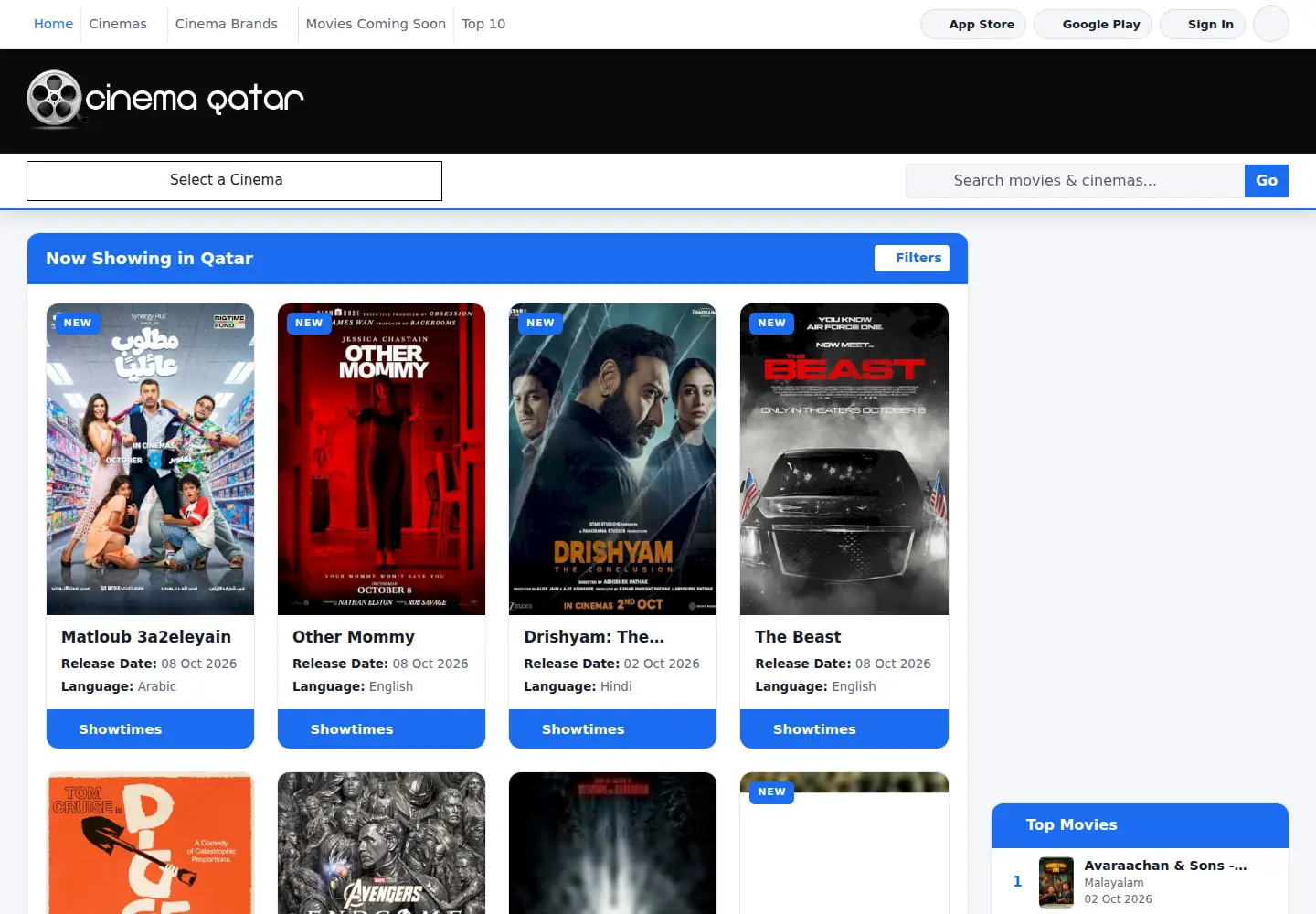Open Avaraachan & Sons title in Top Movies
This screenshot has width=1316, height=914.
(x=1165, y=866)
